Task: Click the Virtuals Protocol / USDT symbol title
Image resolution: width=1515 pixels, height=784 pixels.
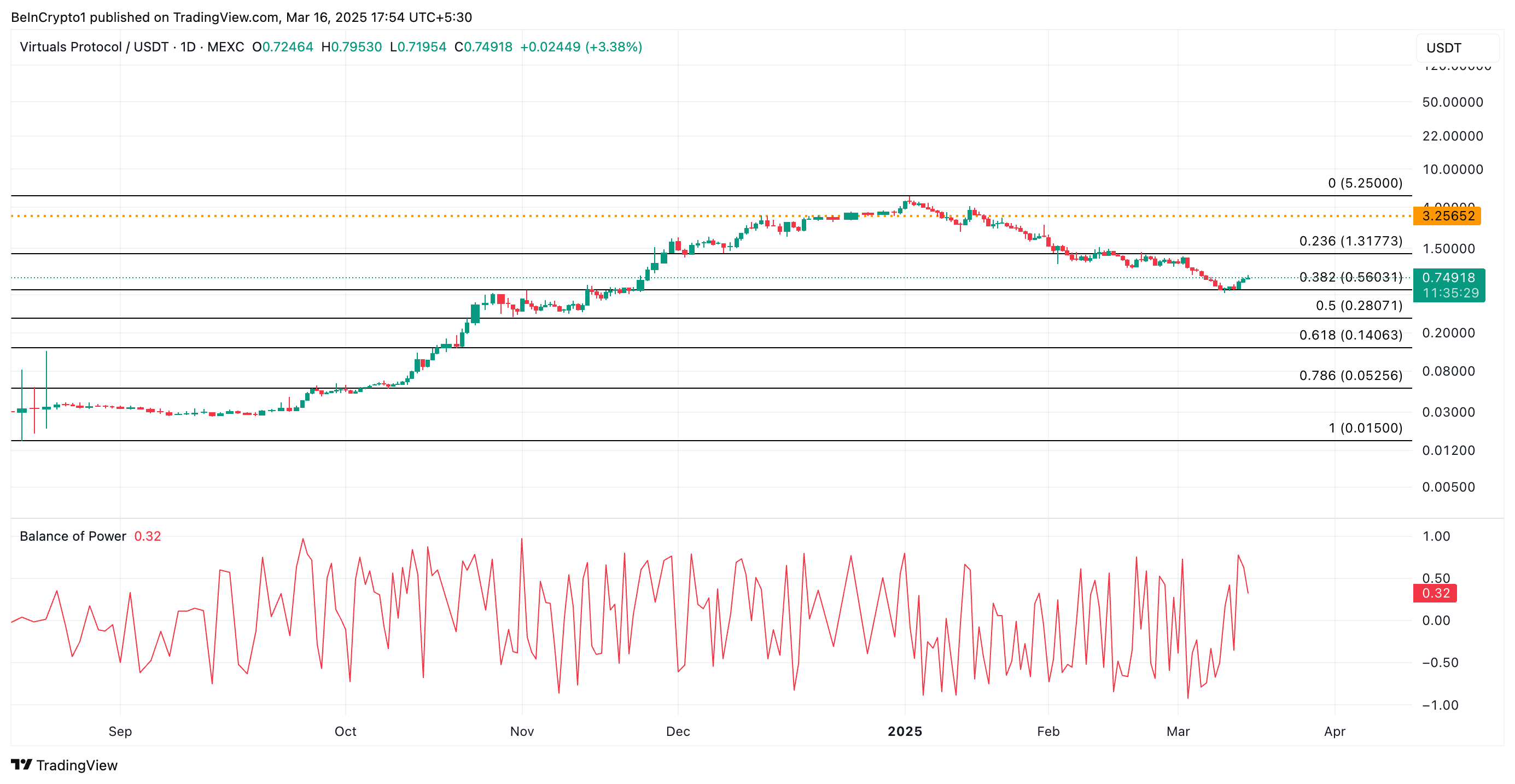Action: (94, 47)
